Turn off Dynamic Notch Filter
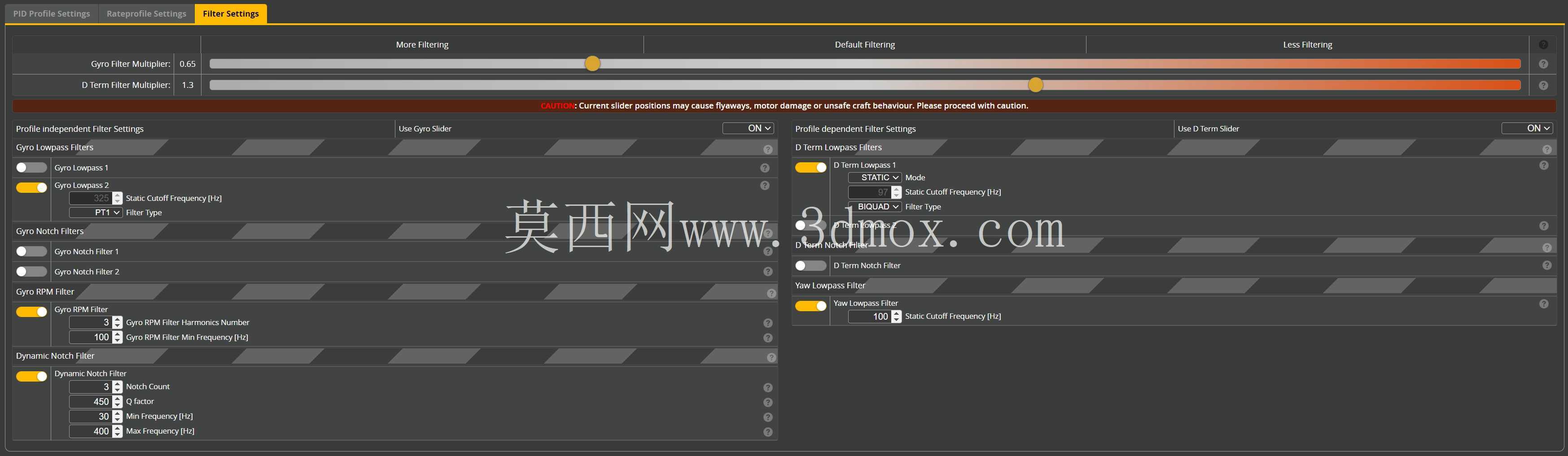The image size is (1568, 456). [32, 376]
